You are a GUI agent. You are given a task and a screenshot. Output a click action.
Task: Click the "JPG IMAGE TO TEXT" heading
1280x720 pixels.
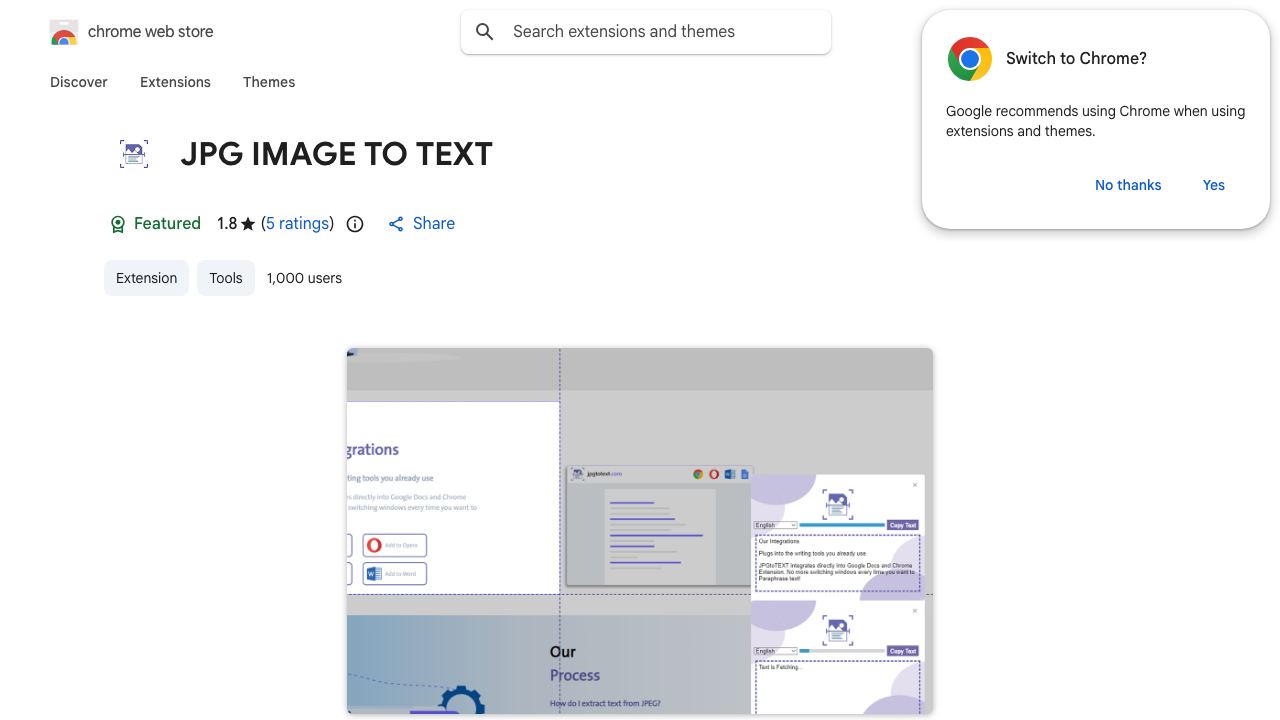tap(337, 154)
